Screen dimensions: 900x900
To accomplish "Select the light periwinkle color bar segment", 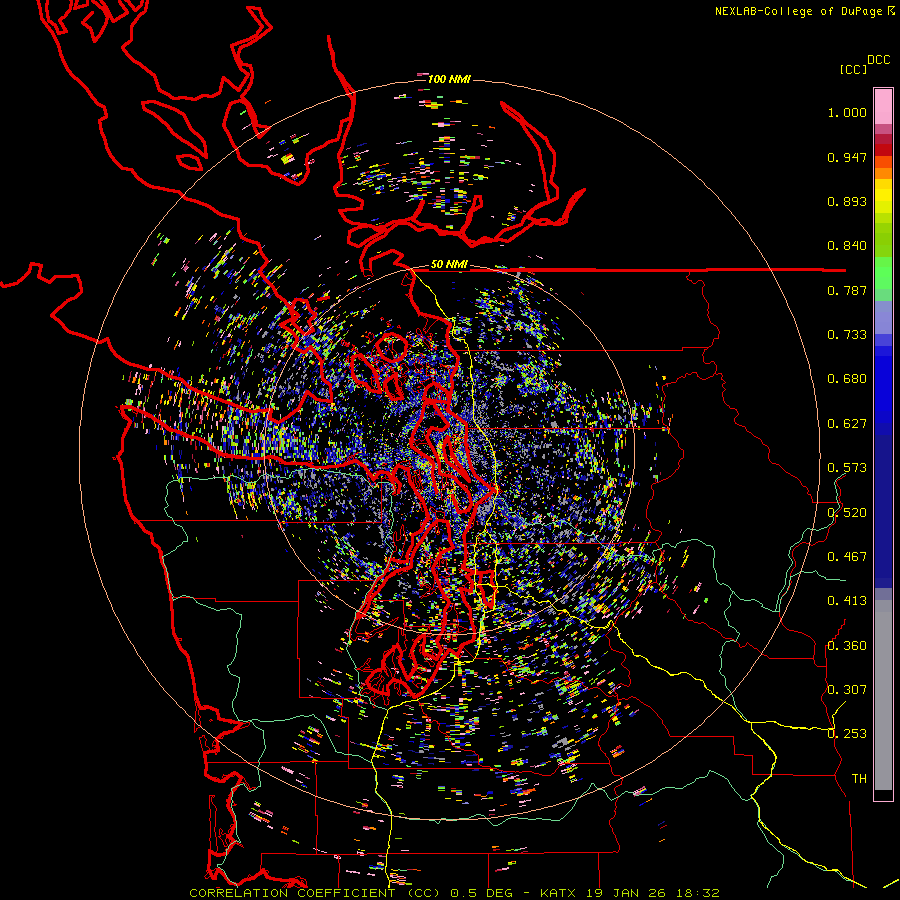I will tap(883, 318).
